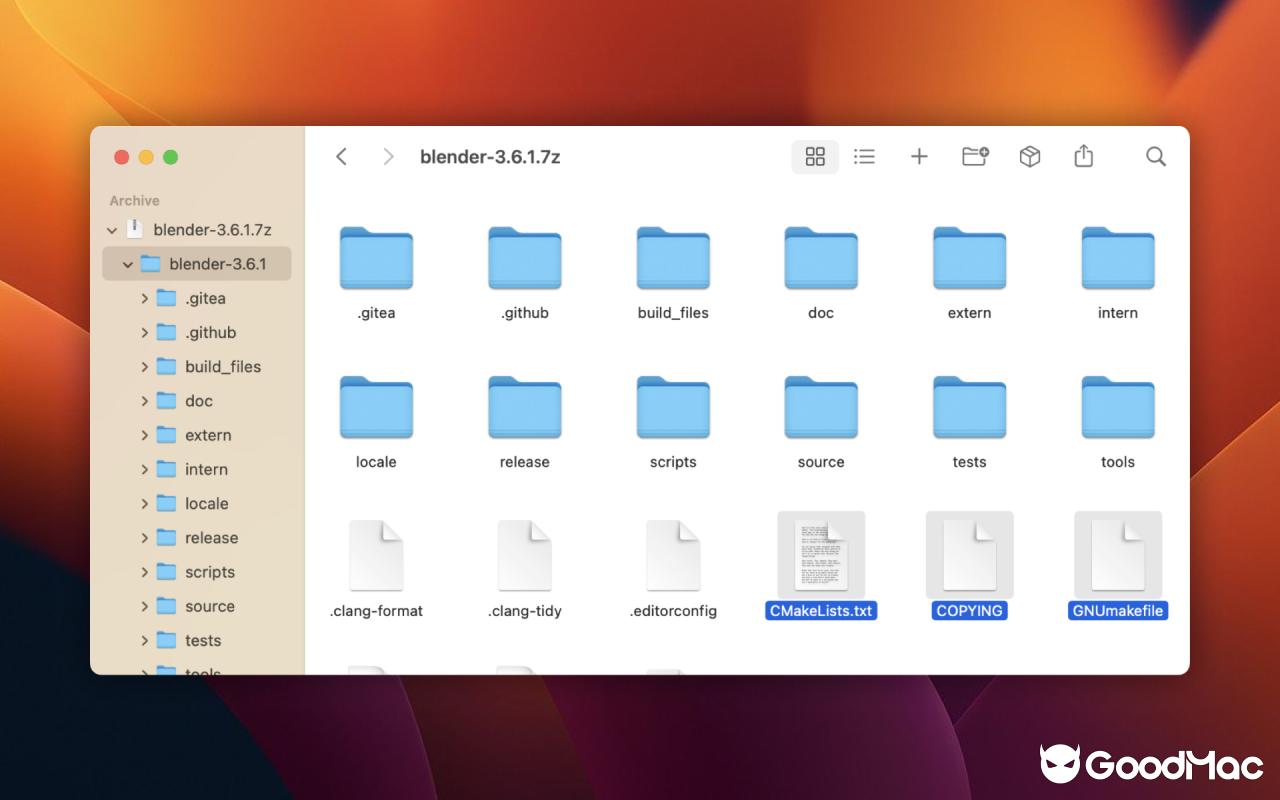Switch to list view in the toolbar
The height and width of the screenshot is (800, 1280).
coord(864,156)
